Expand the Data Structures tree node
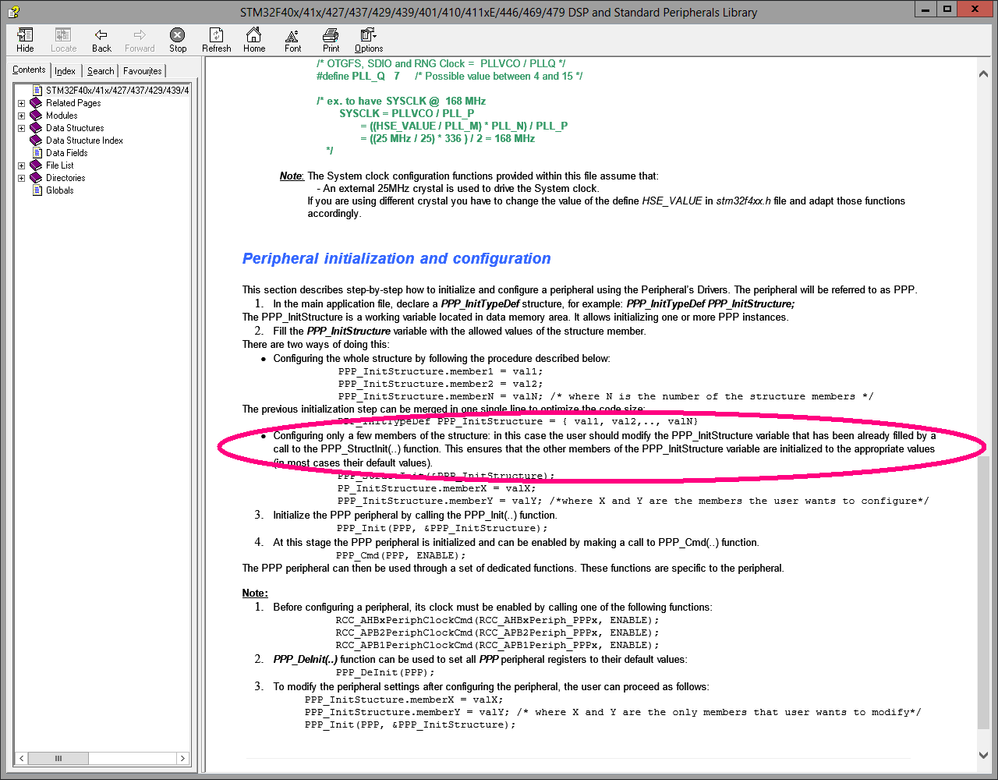Image resolution: width=998 pixels, height=780 pixels. 21,128
